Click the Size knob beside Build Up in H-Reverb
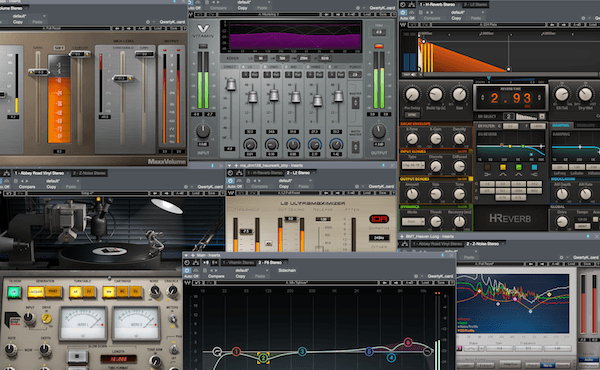The image size is (600, 370). pos(459,94)
